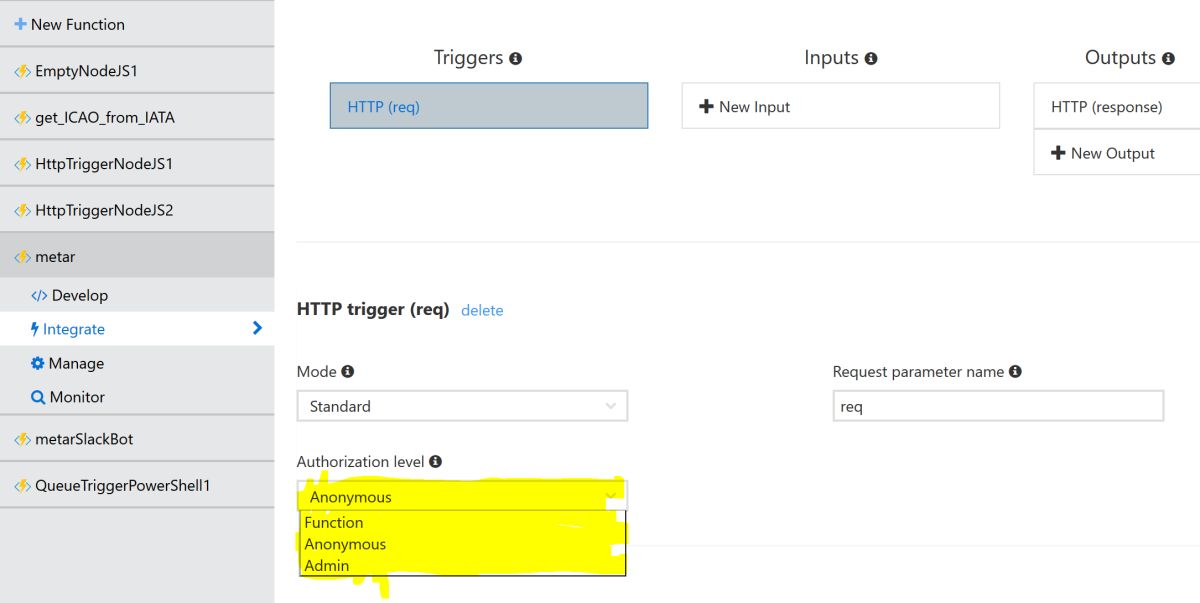Collapse the Authorization level dropdown showing Anonymous
1200x603 pixels.
click(462, 496)
